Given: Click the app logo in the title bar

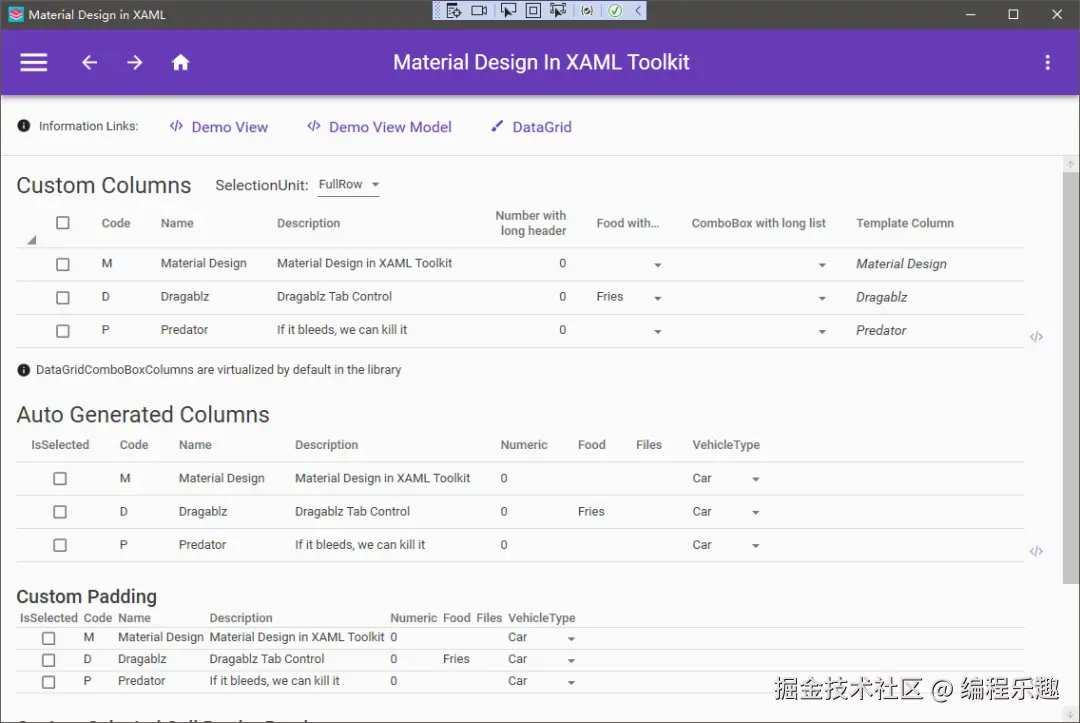Looking at the screenshot, I should 15,14.
